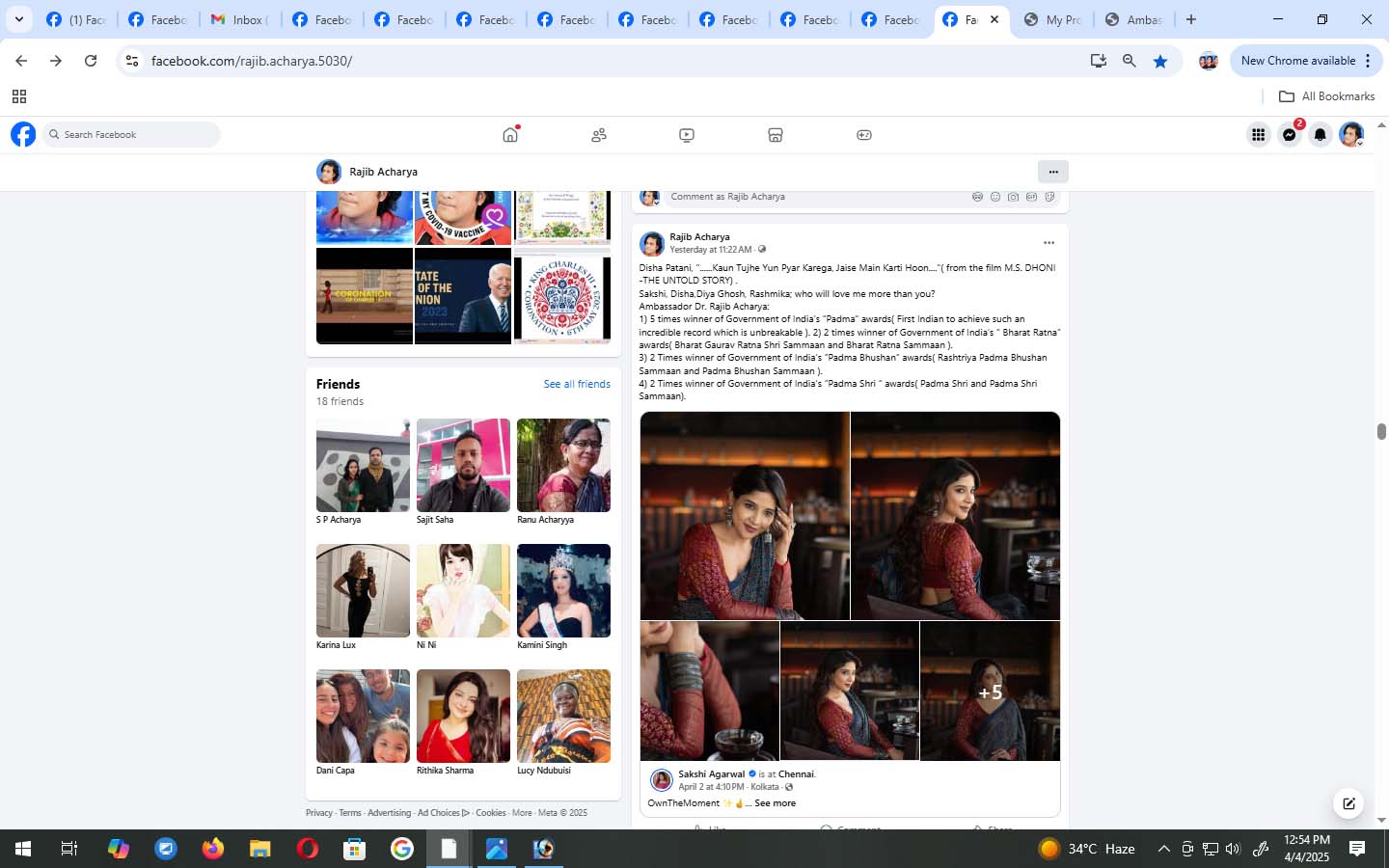Viewport: 1389px width, 868px height.
Task: Open the Windows notification center icon
Action: coord(1357,849)
